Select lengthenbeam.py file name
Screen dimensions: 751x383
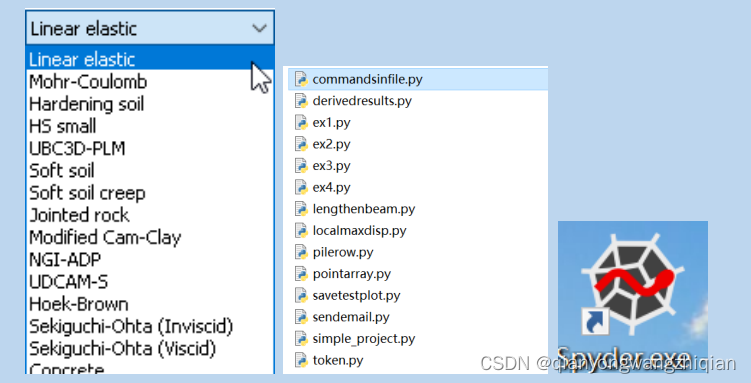coord(364,209)
